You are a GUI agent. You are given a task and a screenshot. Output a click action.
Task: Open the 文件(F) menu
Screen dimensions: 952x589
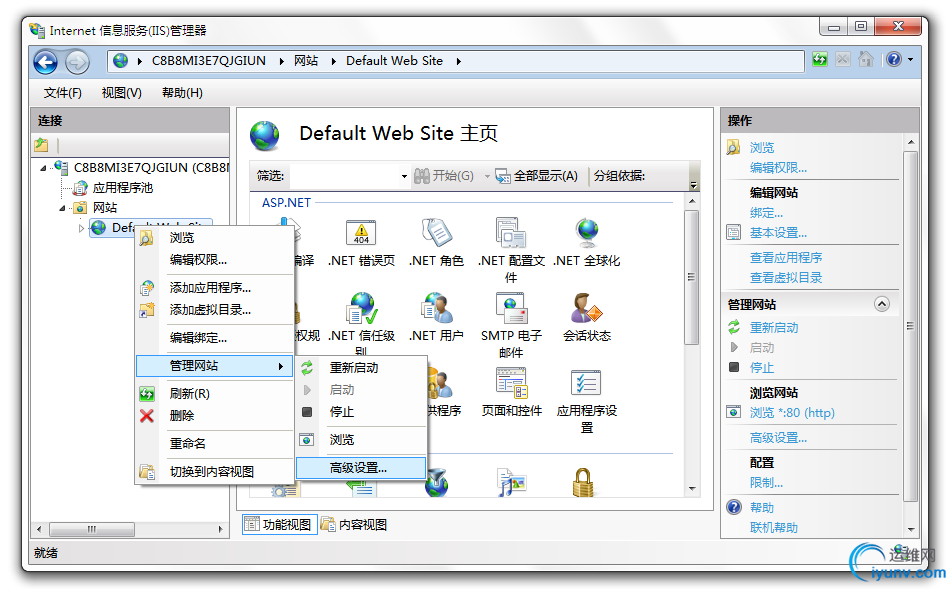pos(63,93)
